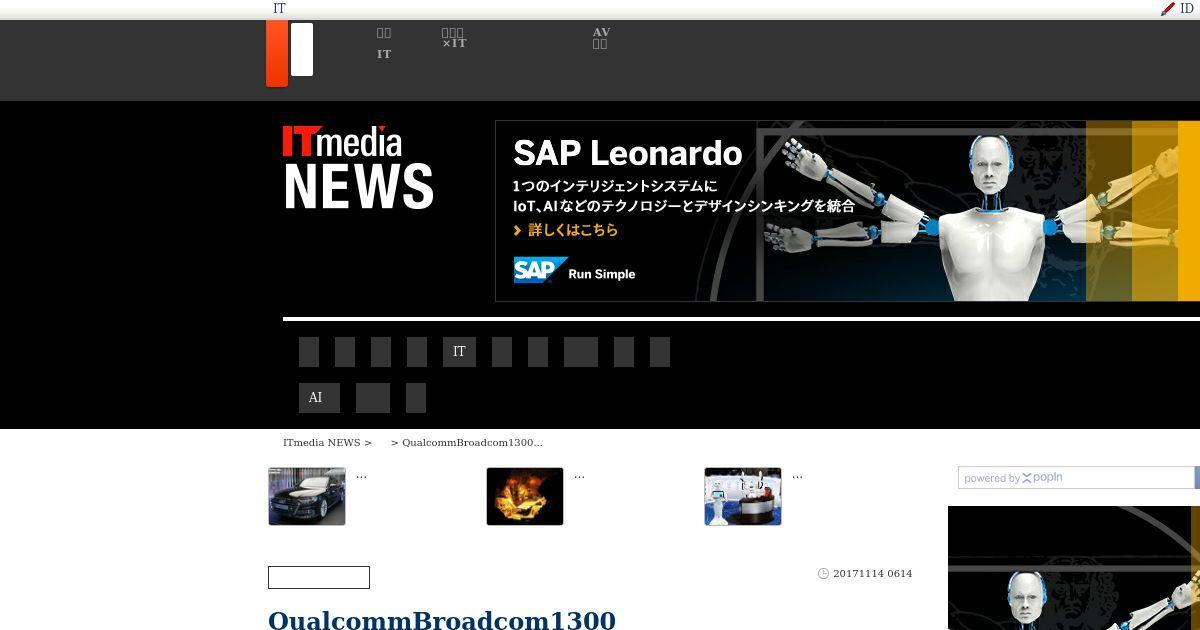Click QualcommBroadcom1300 breadcrumb text

click(472, 442)
